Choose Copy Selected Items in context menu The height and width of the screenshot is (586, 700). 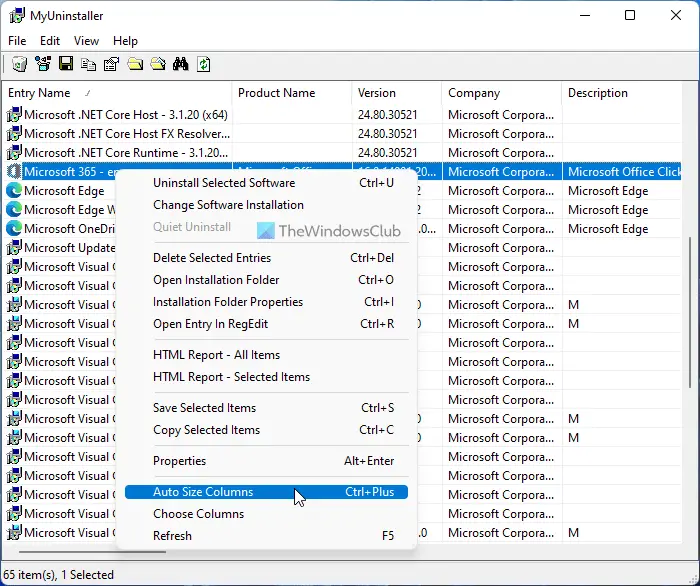click(267, 430)
